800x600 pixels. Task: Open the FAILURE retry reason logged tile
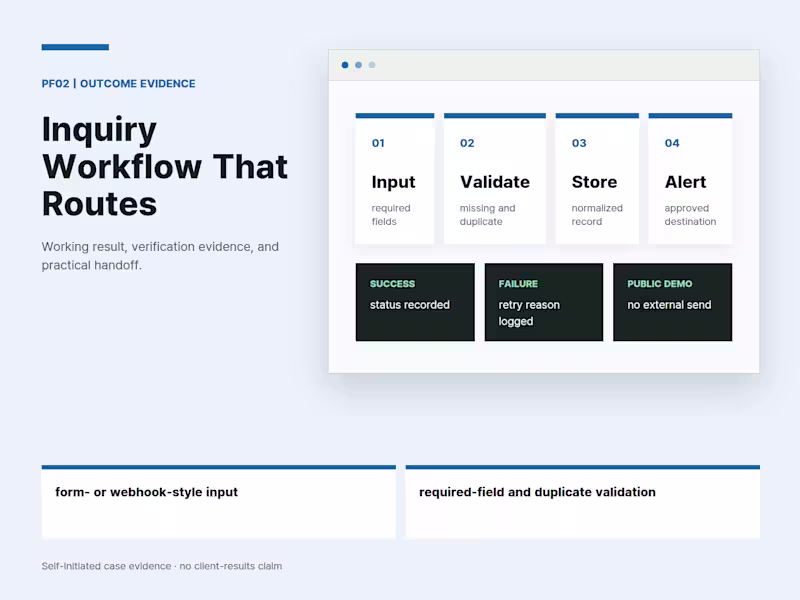click(544, 302)
